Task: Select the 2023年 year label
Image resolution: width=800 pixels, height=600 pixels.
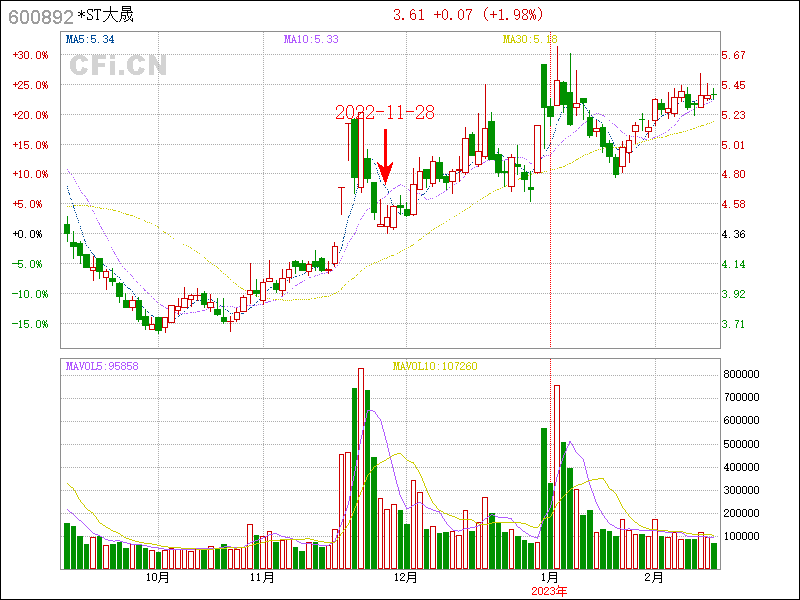Action: pos(549,591)
